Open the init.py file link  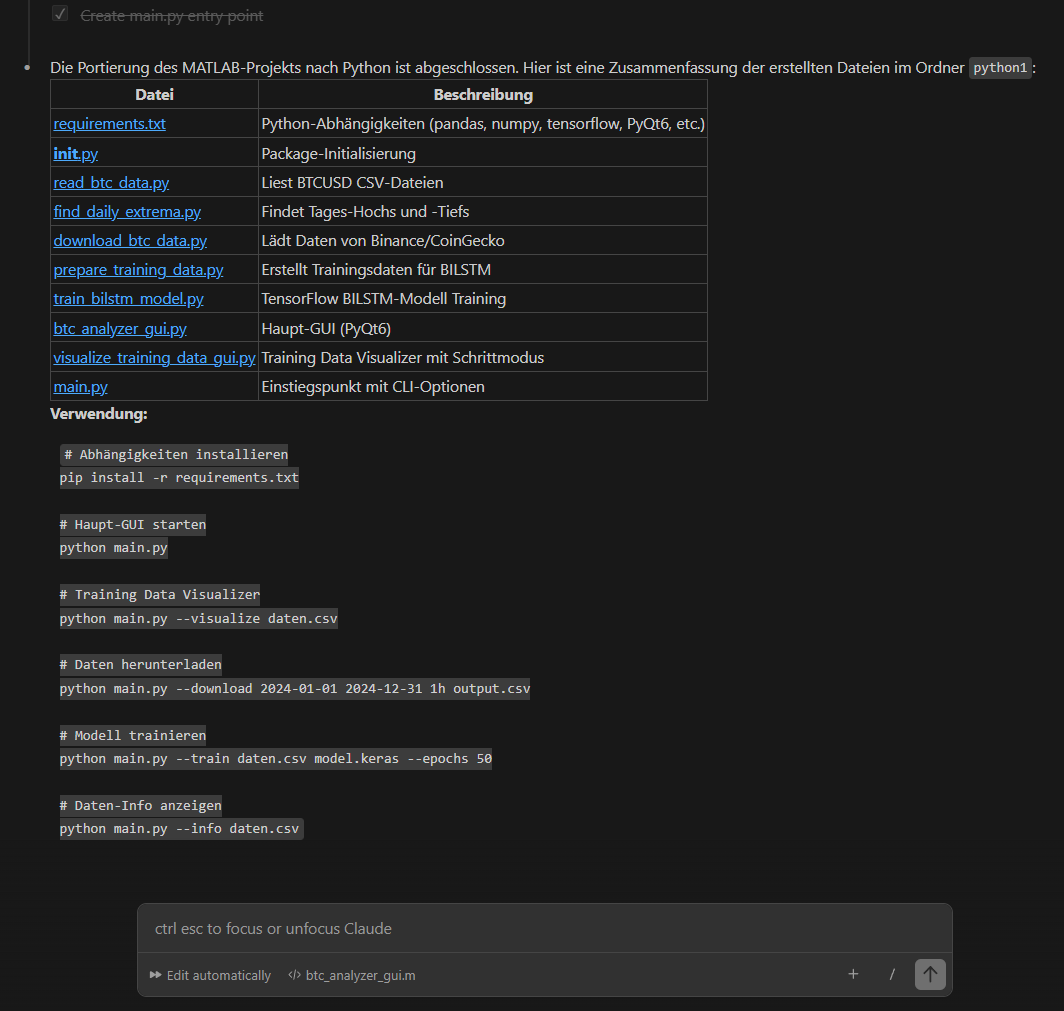click(x=76, y=154)
